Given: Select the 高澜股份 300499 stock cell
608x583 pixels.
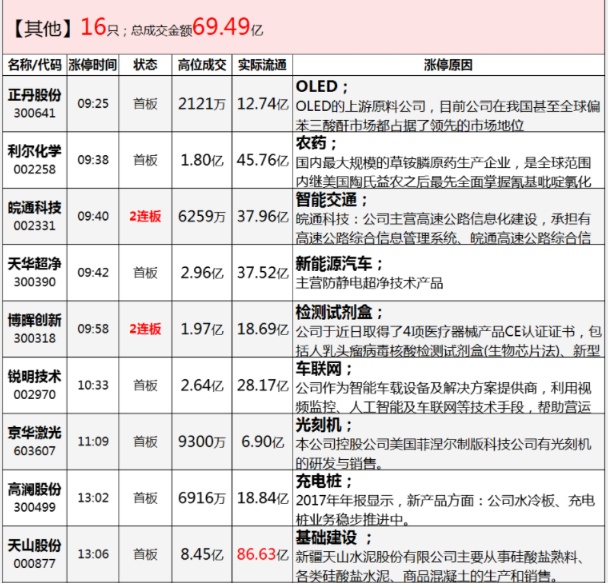Looking at the screenshot, I should (35, 497).
